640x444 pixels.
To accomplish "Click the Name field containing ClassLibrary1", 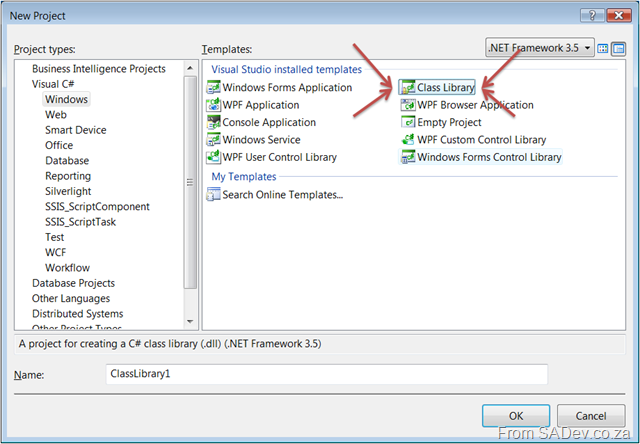I will point(327,374).
